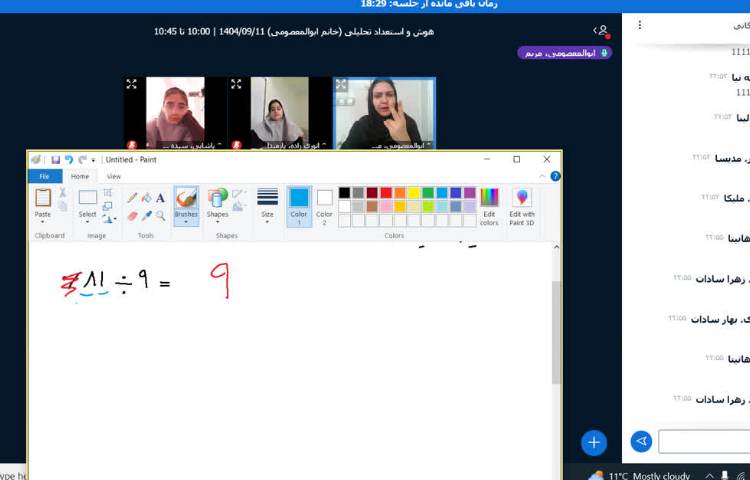Show hidden icons chevron in system tray
750x480 pixels.
tap(709, 476)
